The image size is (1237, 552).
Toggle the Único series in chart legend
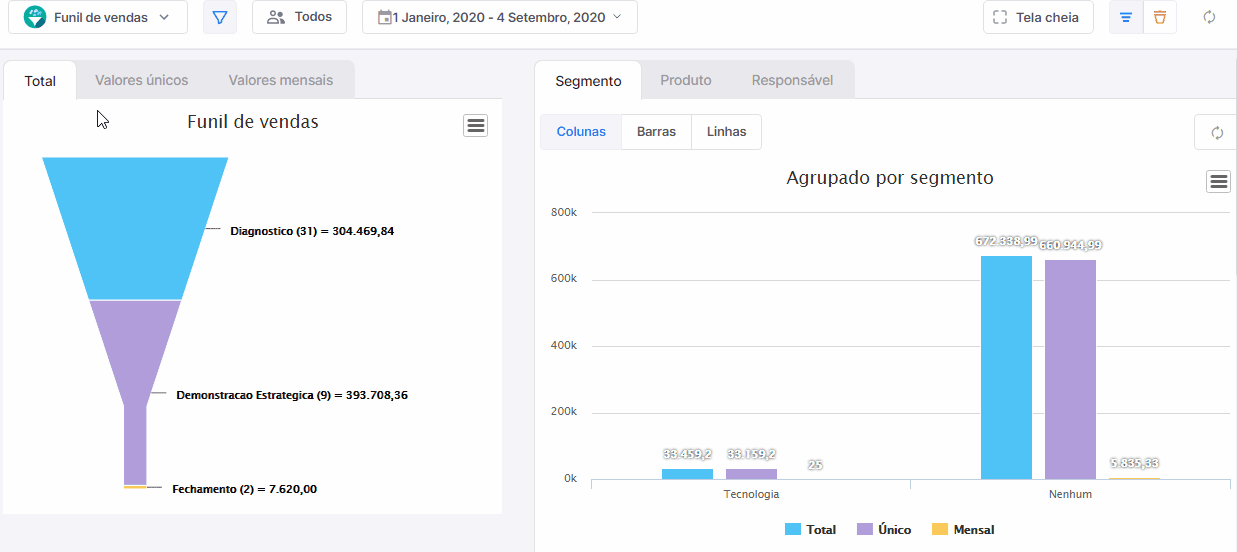coord(884,529)
